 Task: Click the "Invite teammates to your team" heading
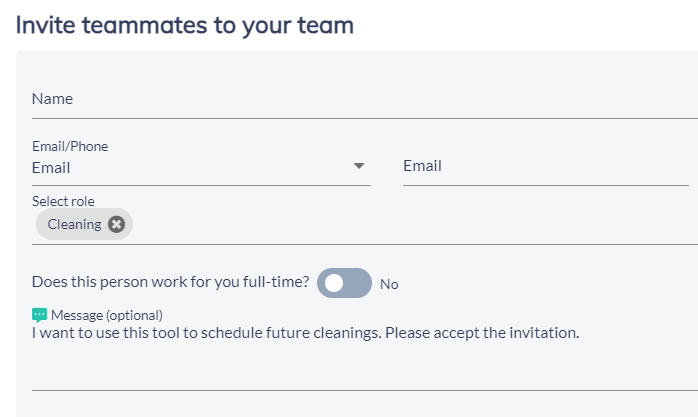pyautogui.click(x=185, y=25)
